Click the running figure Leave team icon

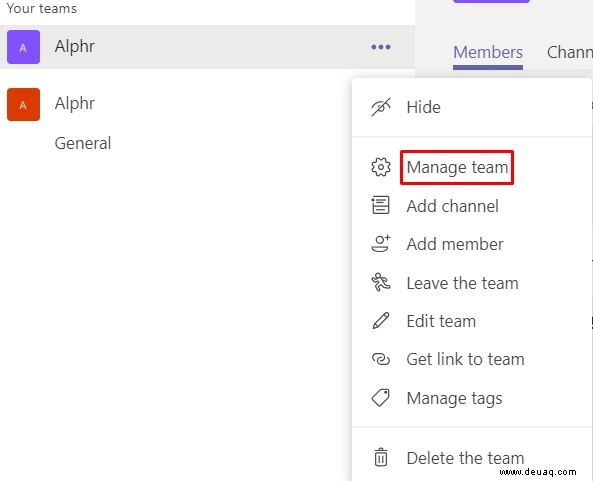click(x=381, y=282)
